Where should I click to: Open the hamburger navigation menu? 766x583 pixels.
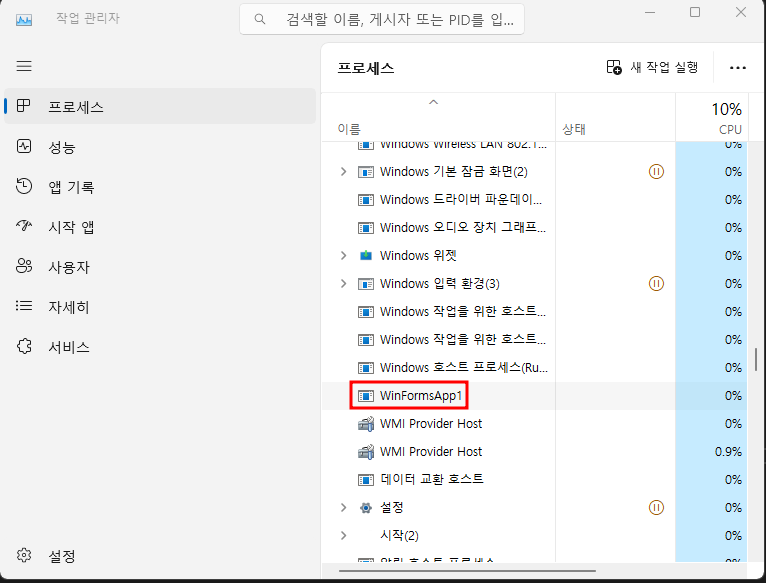pyautogui.click(x=24, y=66)
